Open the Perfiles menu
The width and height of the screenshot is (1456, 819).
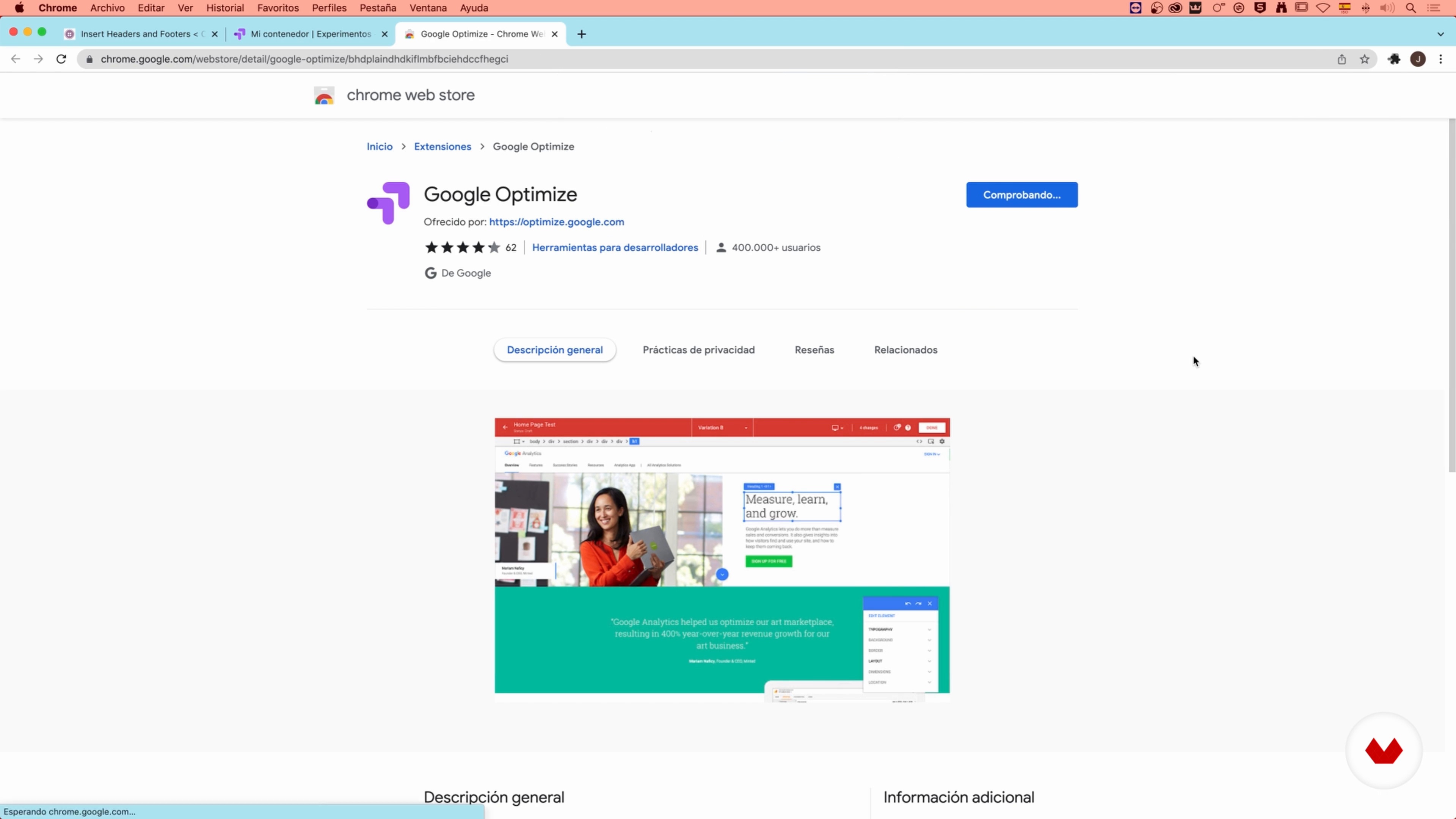tap(329, 8)
